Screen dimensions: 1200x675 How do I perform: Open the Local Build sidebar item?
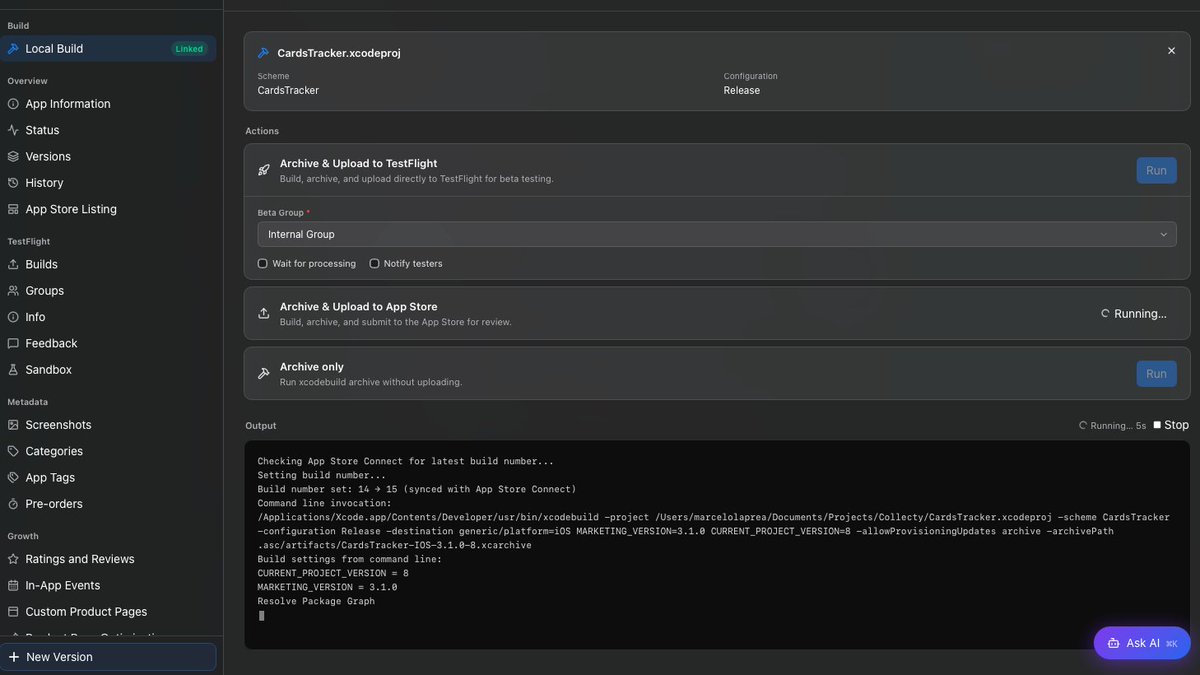[108, 48]
